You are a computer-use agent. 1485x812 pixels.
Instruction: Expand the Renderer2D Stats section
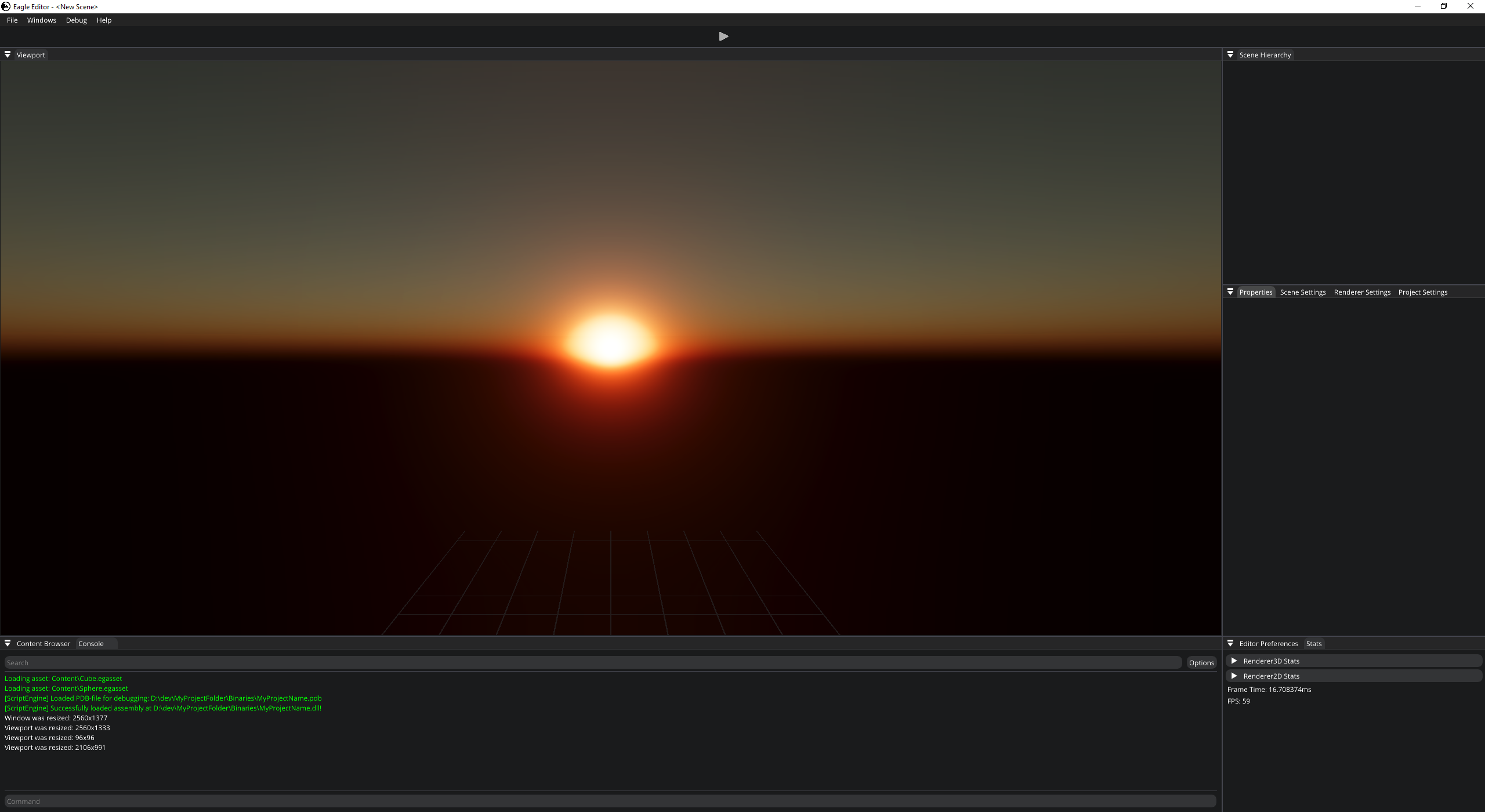pyautogui.click(x=1354, y=676)
